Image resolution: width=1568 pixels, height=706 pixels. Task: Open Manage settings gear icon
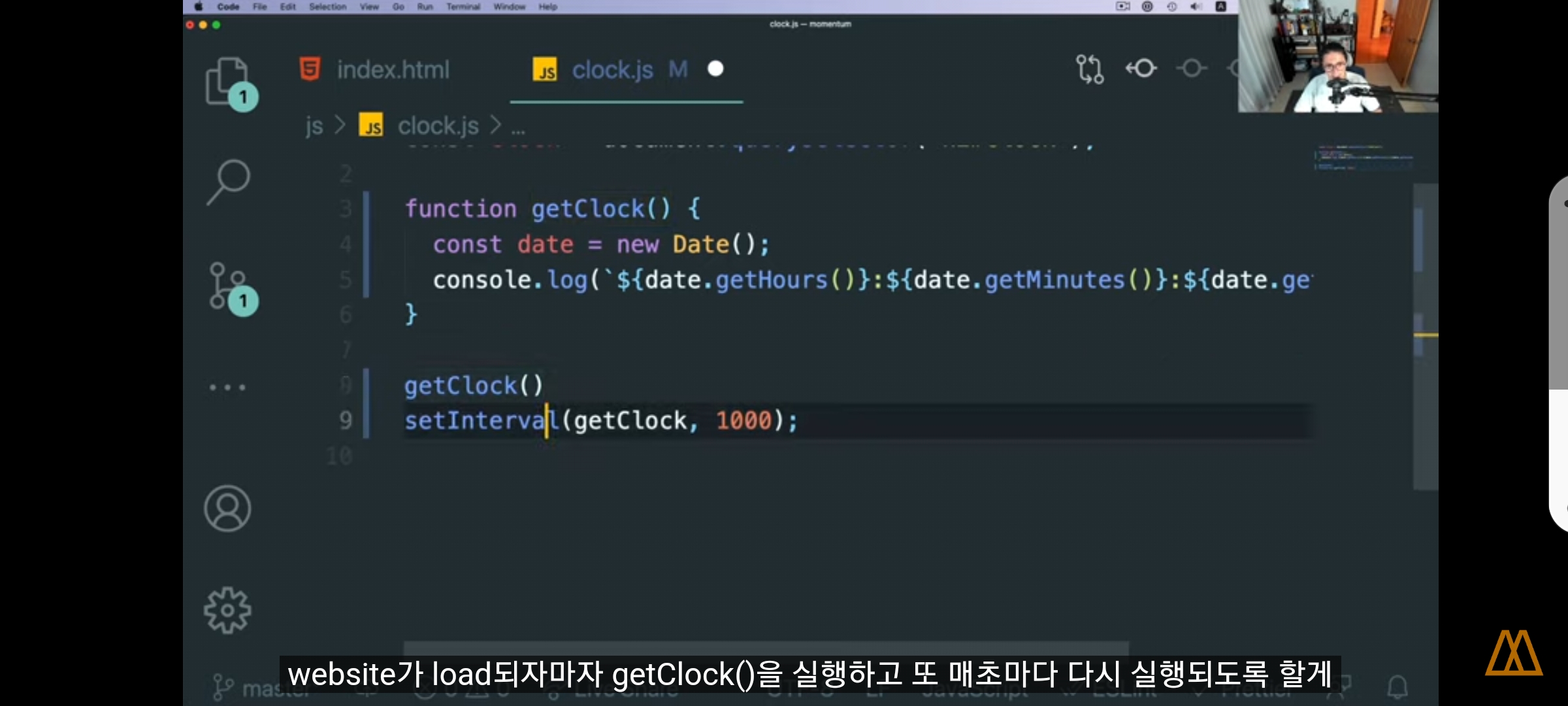pyautogui.click(x=227, y=610)
